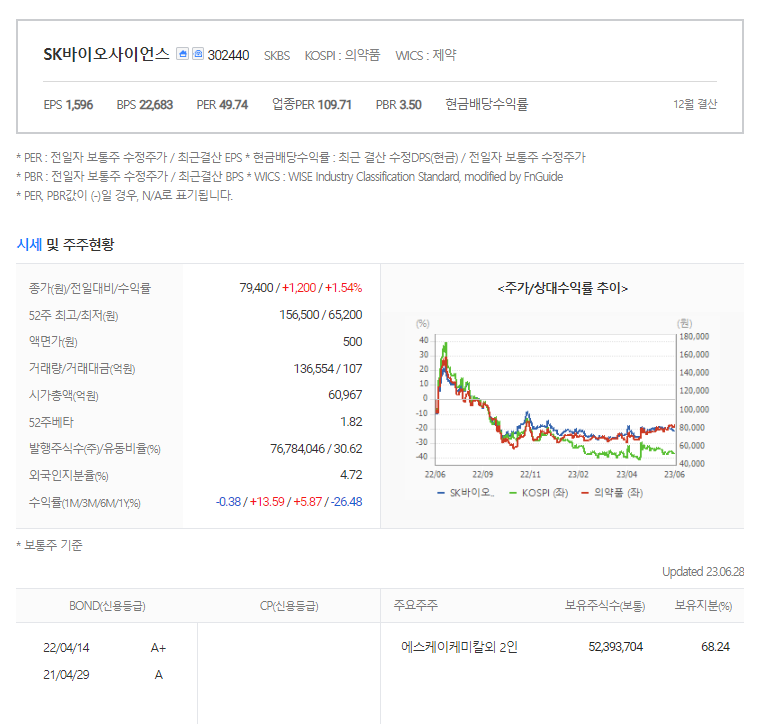Select bond rating date 21/04/29
The width and height of the screenshot is (759, 724).
(66, 675)
